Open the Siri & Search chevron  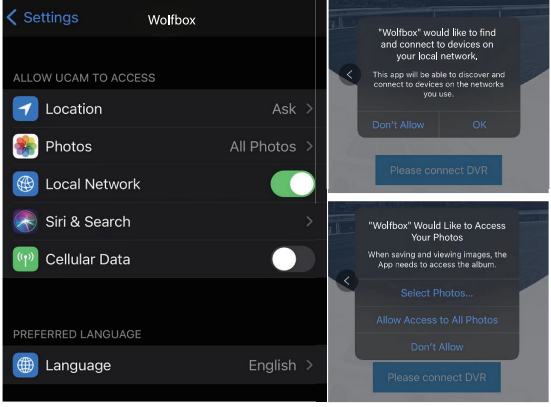click(309, 221)
